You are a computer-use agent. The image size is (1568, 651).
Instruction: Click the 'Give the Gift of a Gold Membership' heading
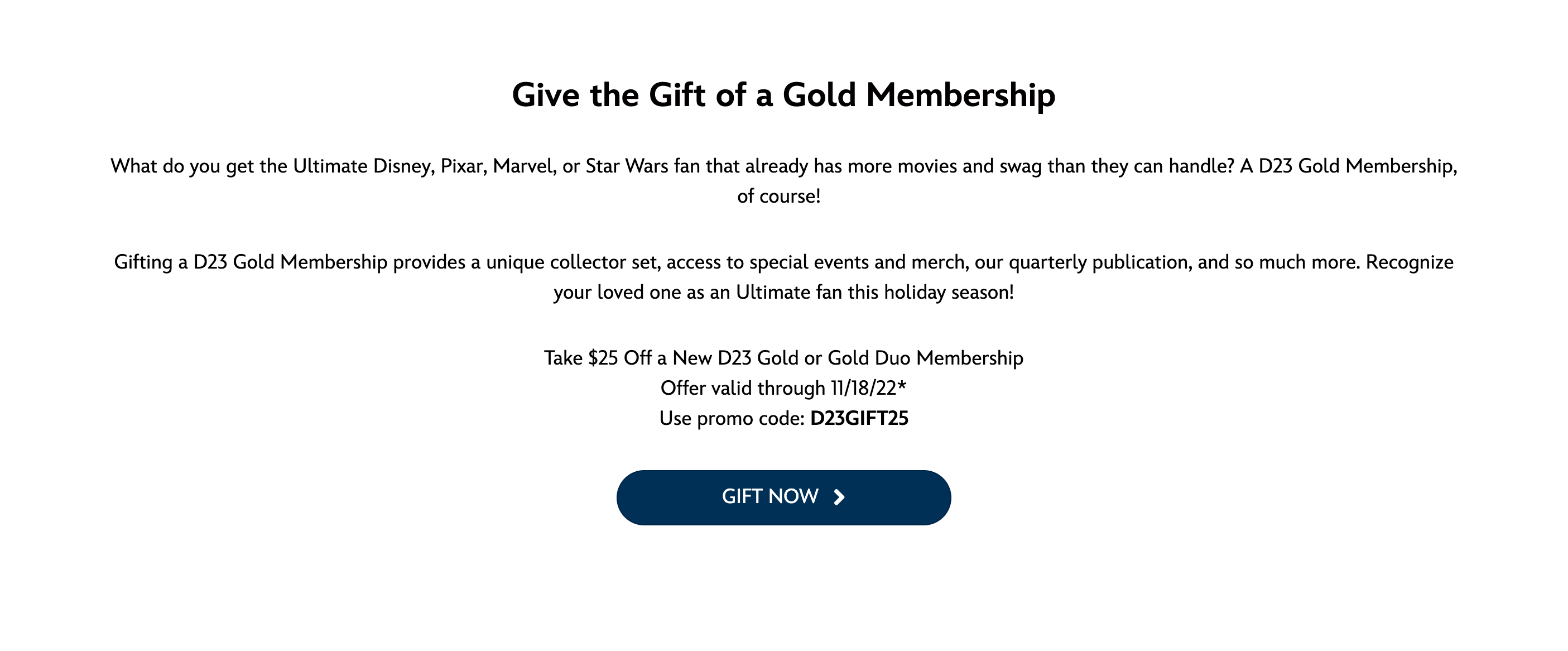click(783, 95)
